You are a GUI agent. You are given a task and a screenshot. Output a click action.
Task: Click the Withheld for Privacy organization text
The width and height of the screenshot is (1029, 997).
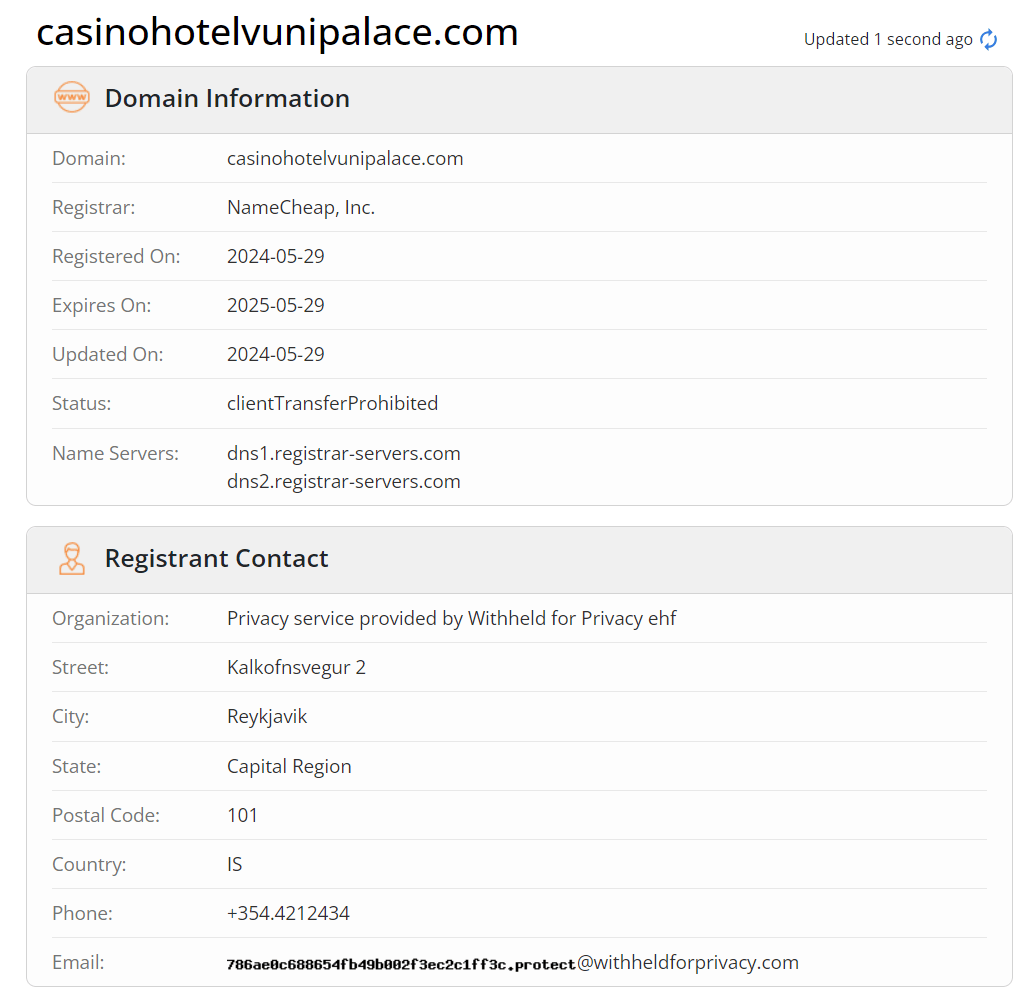click(x=452, y=618)
